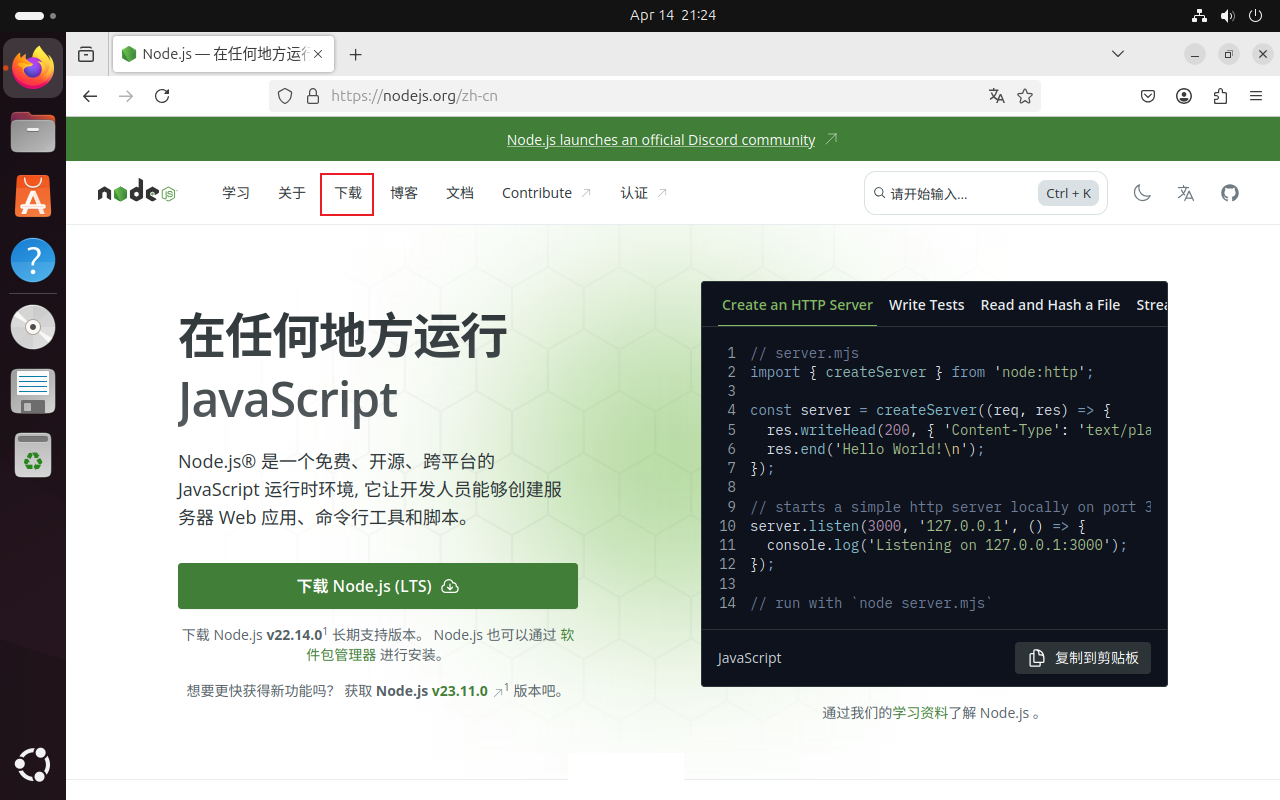Open the Discord community announcement link
This screenshot has height=800, width=1280.
point(660,139)
